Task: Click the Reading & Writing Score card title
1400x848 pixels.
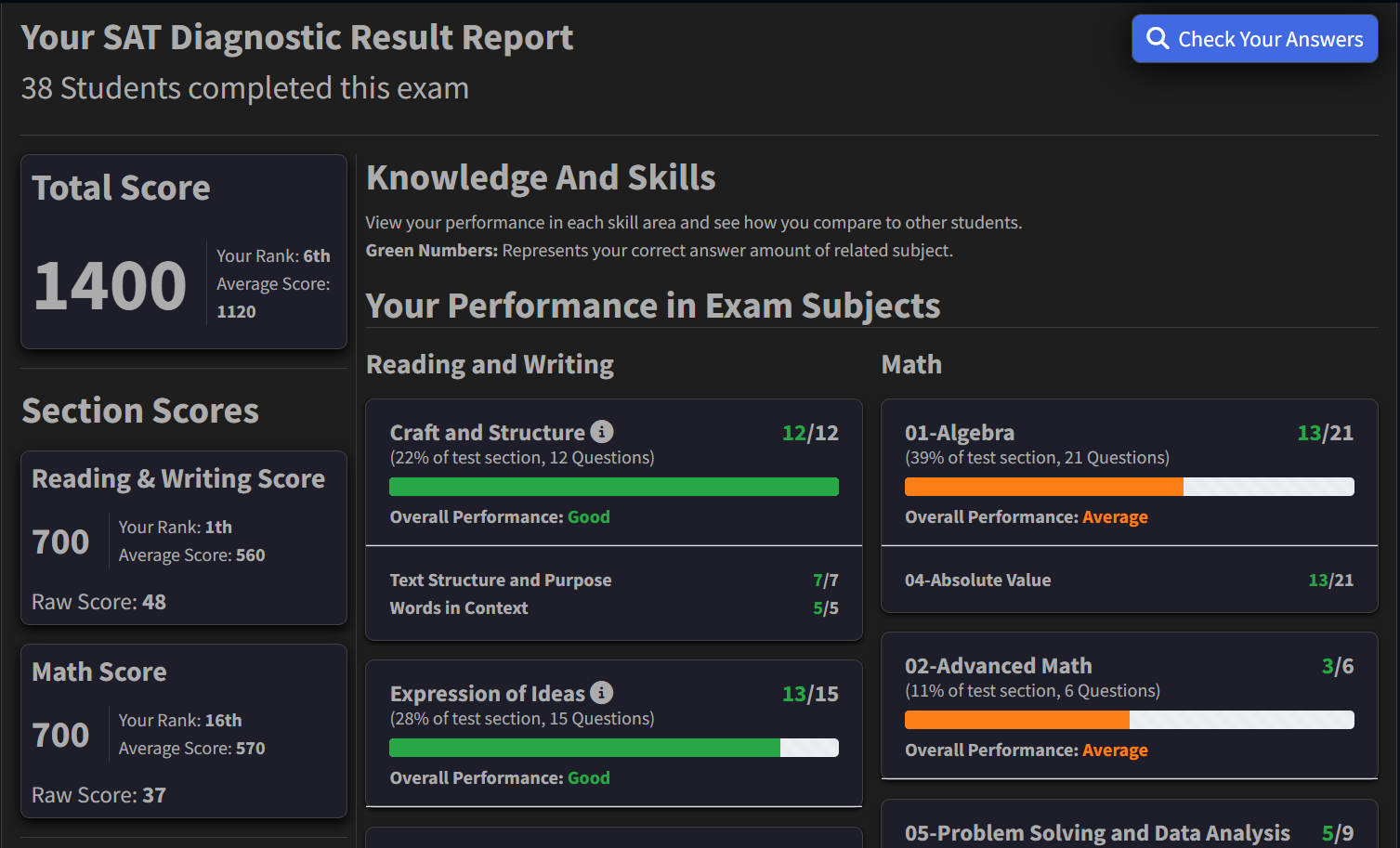Action: (178, 479)
